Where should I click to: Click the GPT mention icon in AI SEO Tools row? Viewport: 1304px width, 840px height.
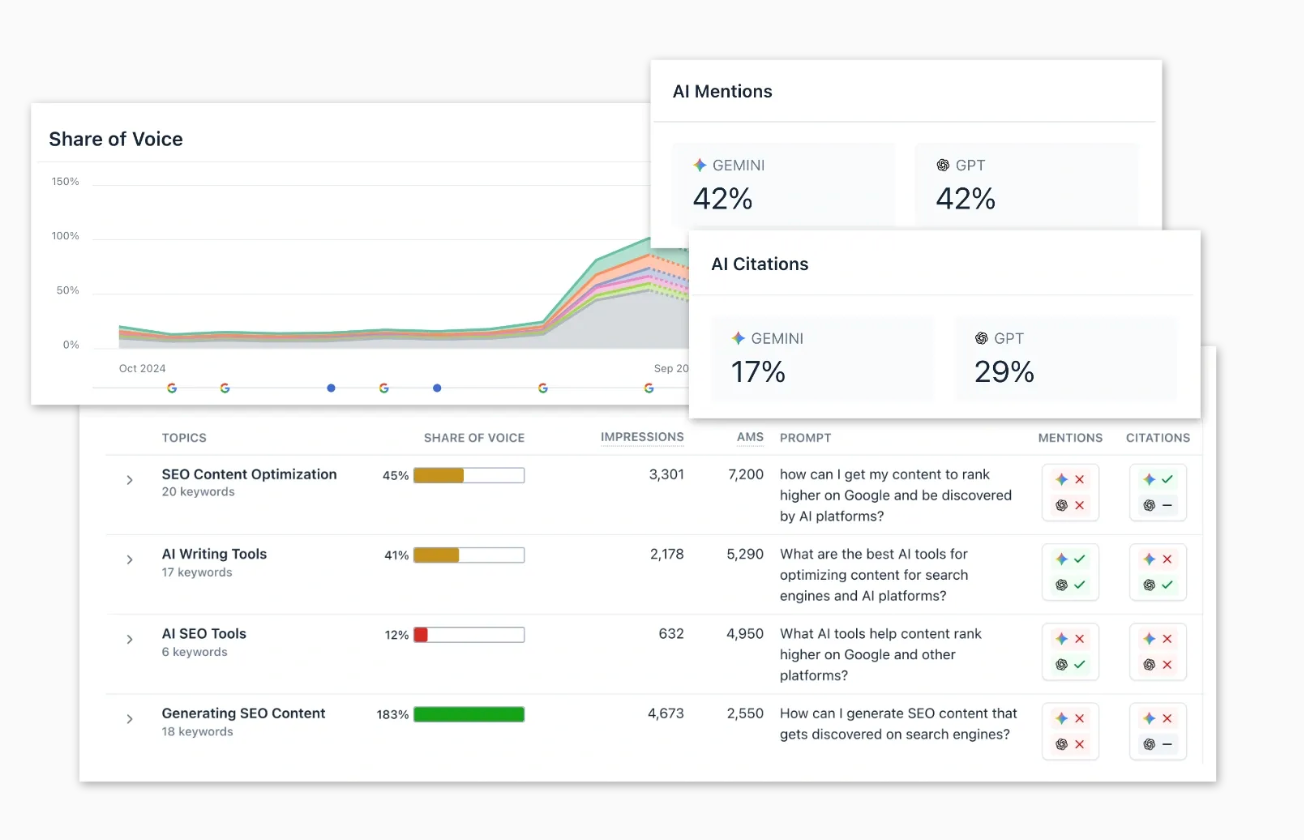pos(1063,665)
